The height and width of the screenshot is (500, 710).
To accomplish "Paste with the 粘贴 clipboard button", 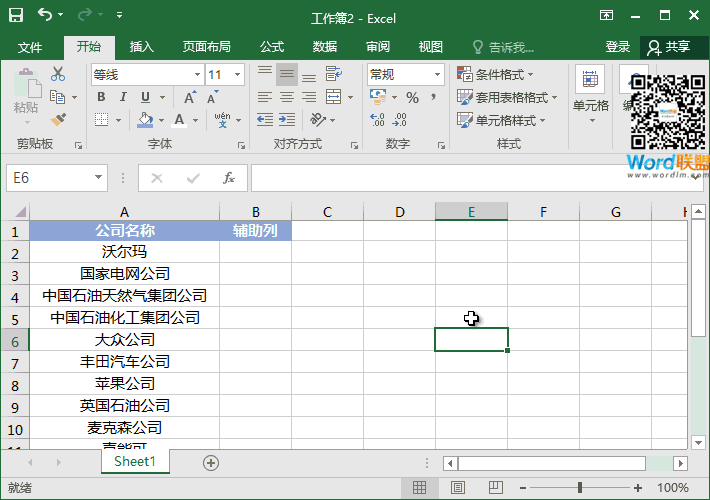I will [26, 97].
